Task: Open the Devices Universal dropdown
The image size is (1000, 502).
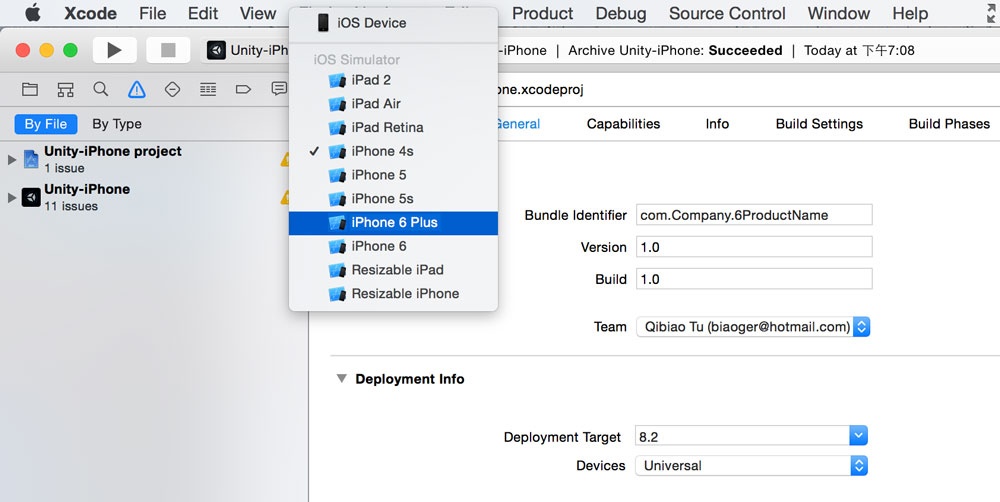Action: 752,466
